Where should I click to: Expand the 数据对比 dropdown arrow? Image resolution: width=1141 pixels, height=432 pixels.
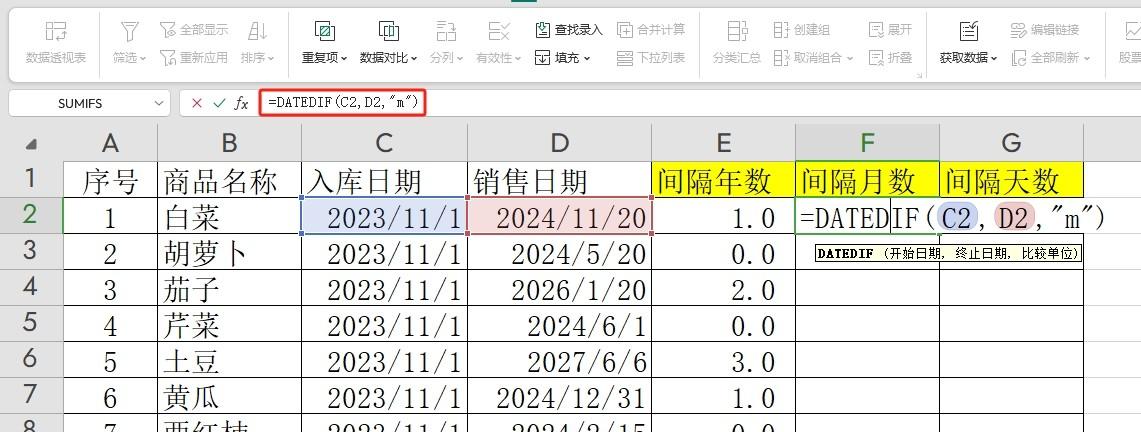(x=414, y=58)
